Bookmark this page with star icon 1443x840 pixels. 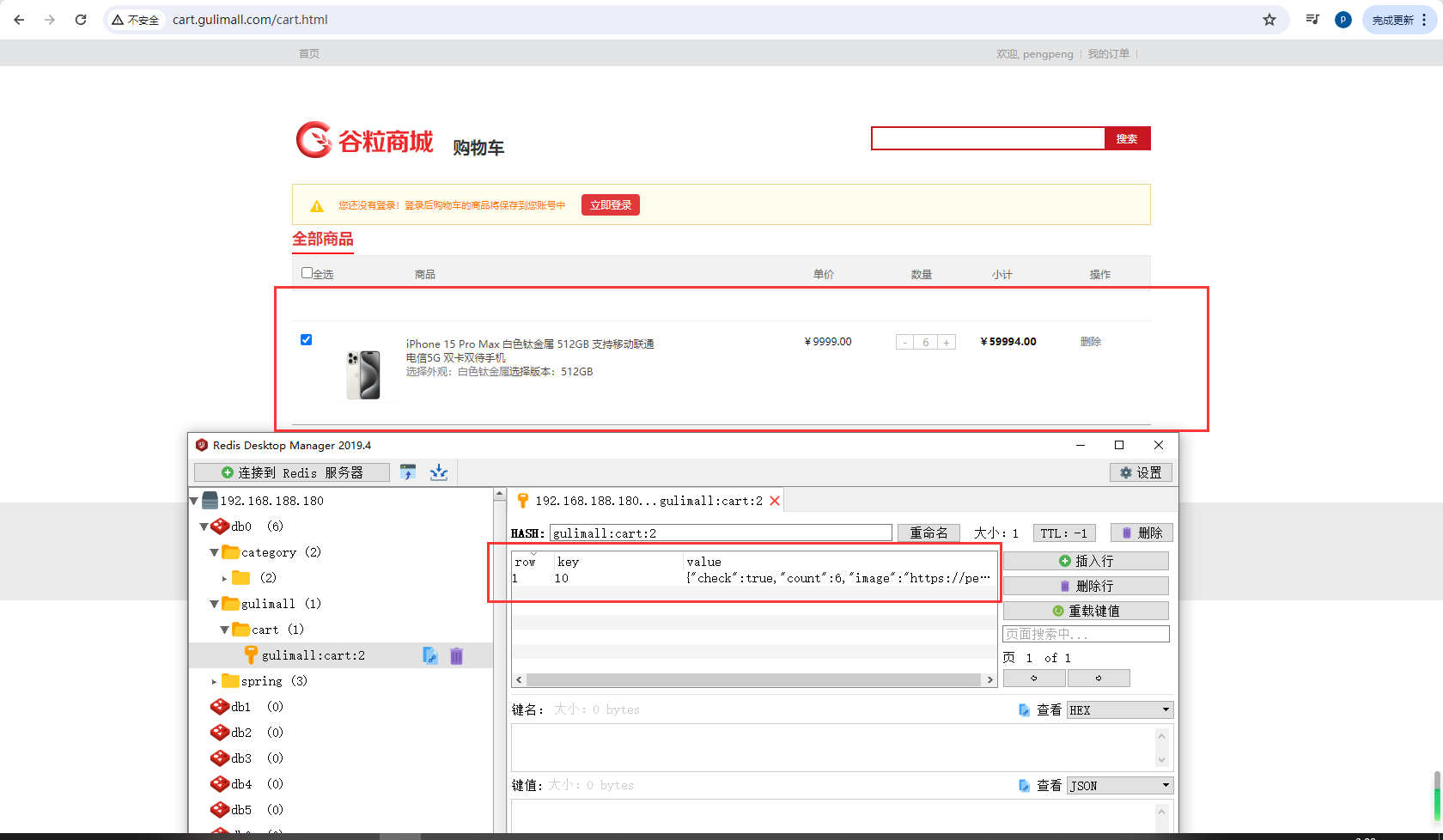click(1269, 20)
